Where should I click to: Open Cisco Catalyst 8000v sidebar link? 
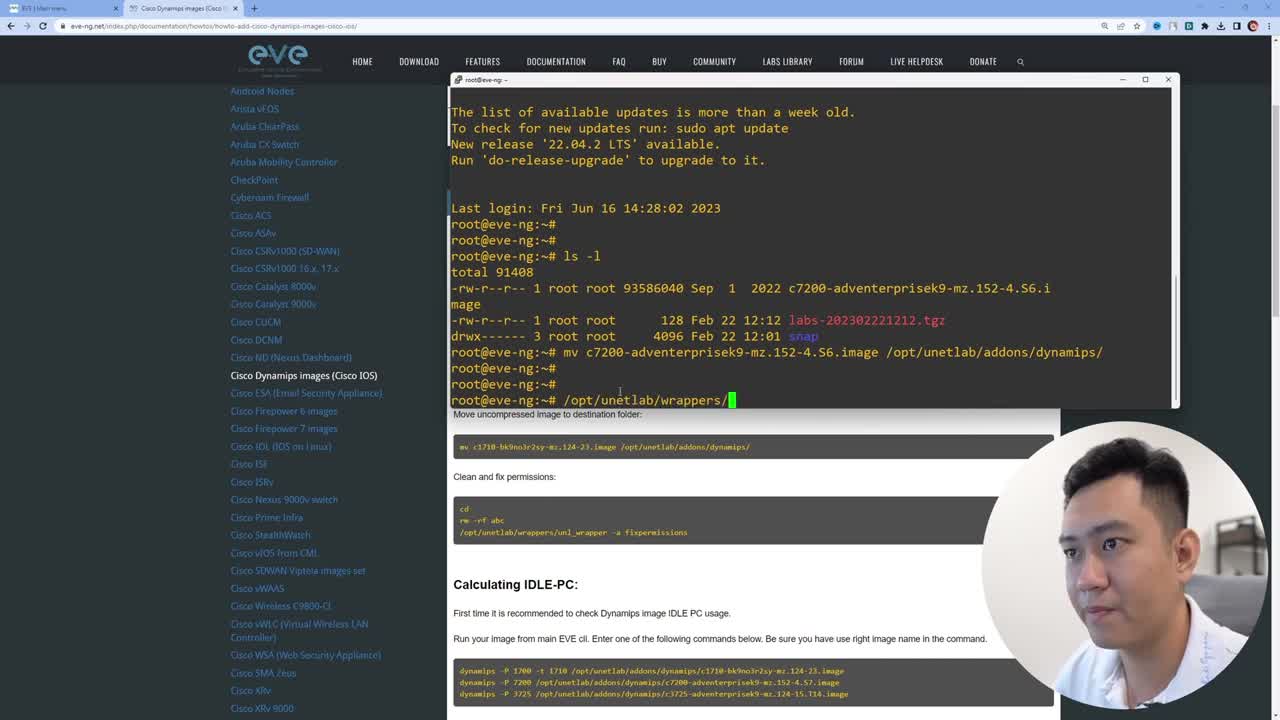[x=273, y=287]
